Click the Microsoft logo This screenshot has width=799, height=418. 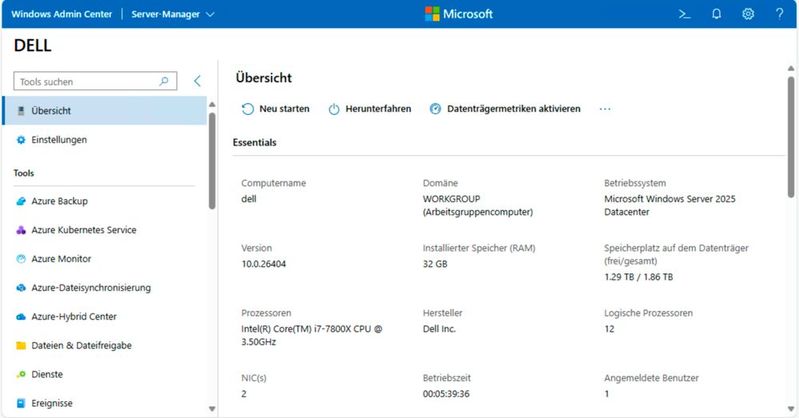point(459,14)
